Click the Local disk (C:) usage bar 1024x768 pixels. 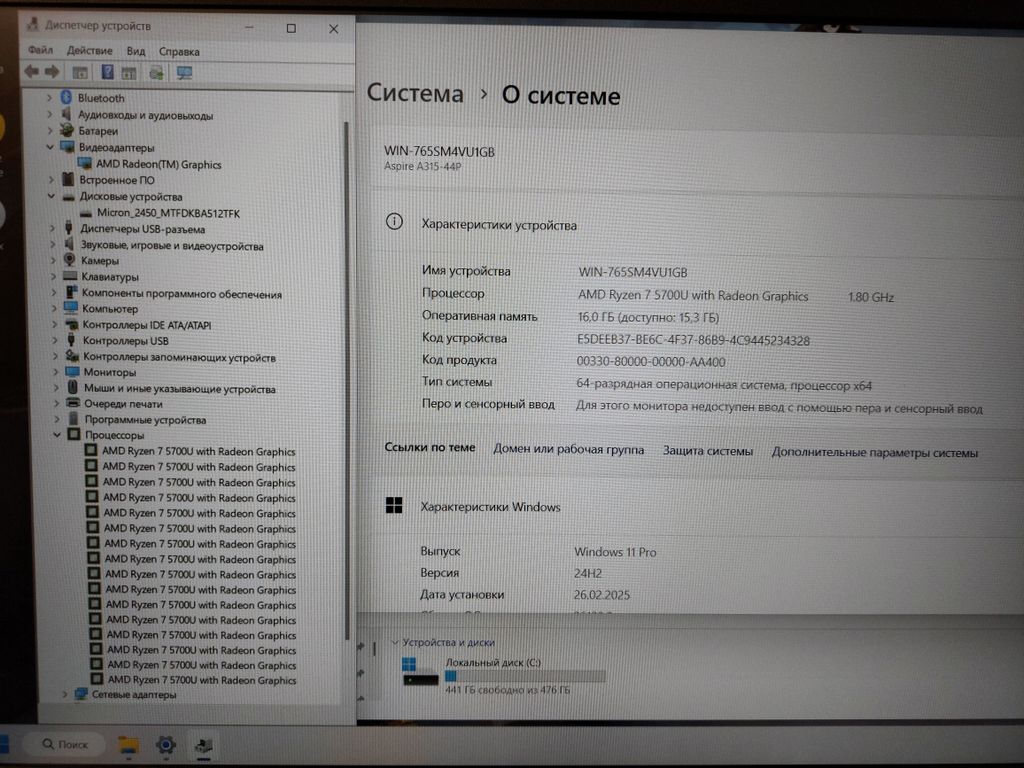525,676
